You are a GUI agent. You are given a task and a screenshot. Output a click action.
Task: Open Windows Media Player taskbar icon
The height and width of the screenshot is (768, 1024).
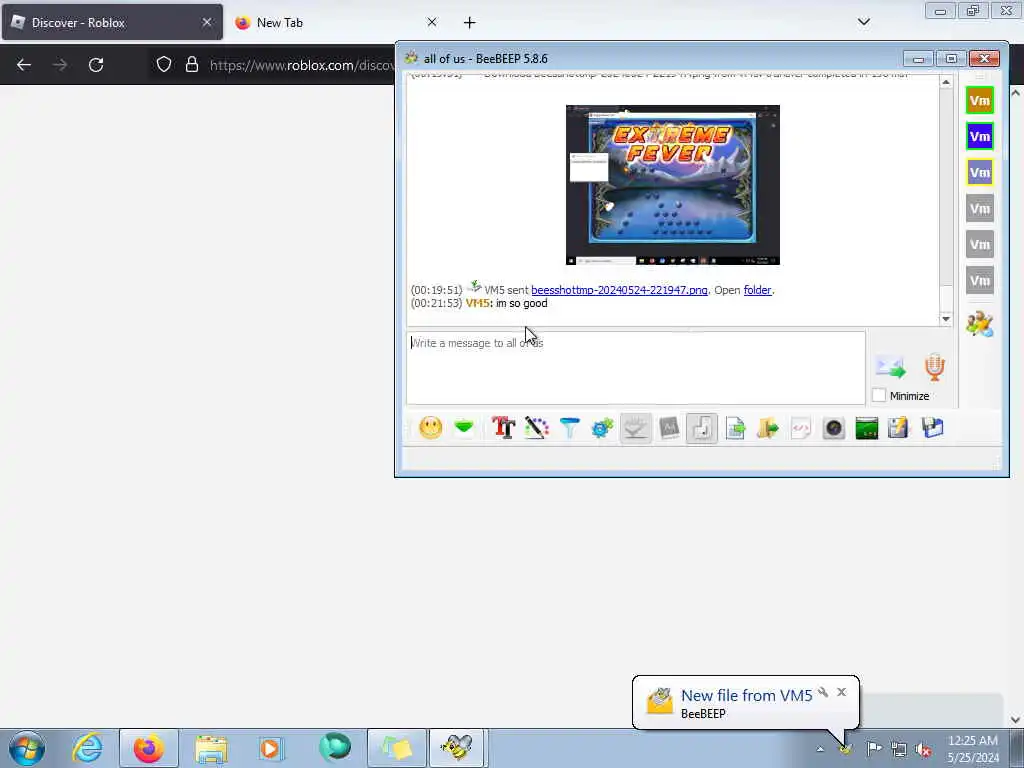point(270,748)
